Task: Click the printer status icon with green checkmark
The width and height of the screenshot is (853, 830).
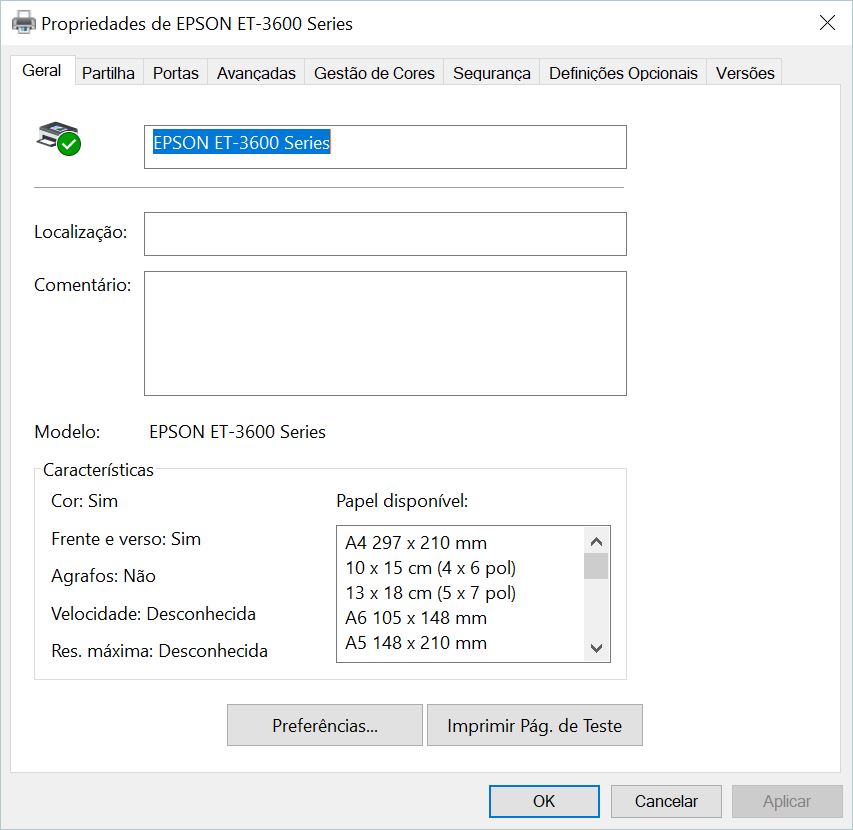Action: point(59,139)
